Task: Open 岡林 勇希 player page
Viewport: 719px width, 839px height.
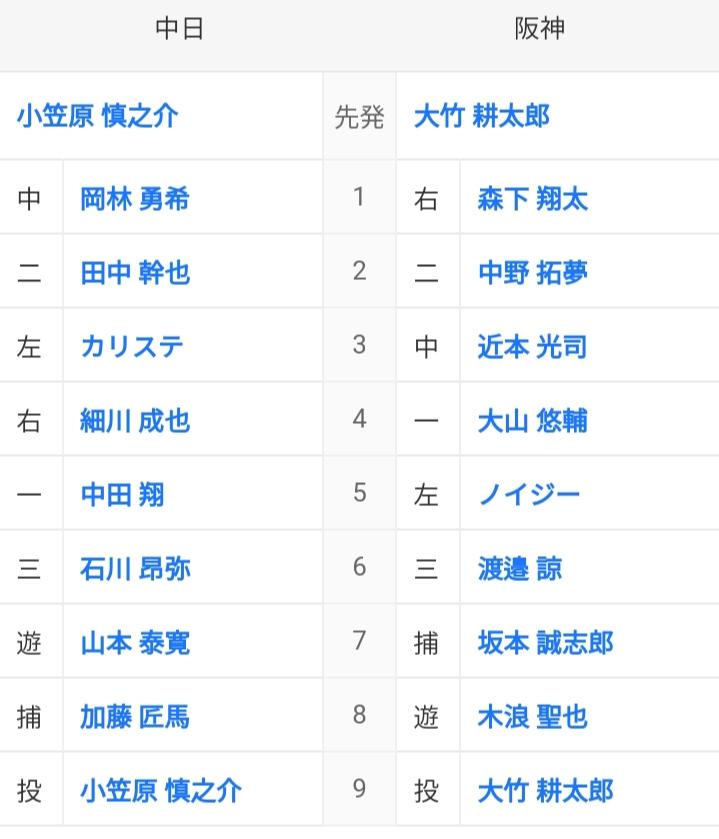Action: 135,199
